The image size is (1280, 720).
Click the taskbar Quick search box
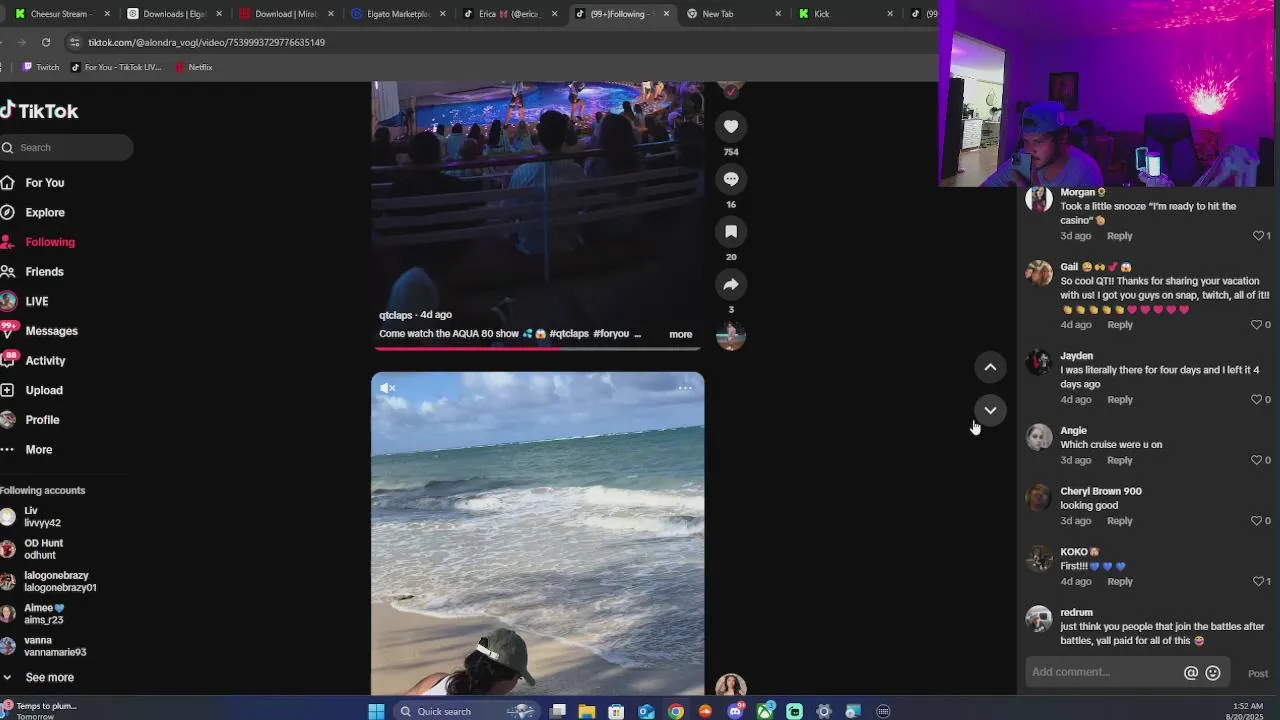pos(468,711)
